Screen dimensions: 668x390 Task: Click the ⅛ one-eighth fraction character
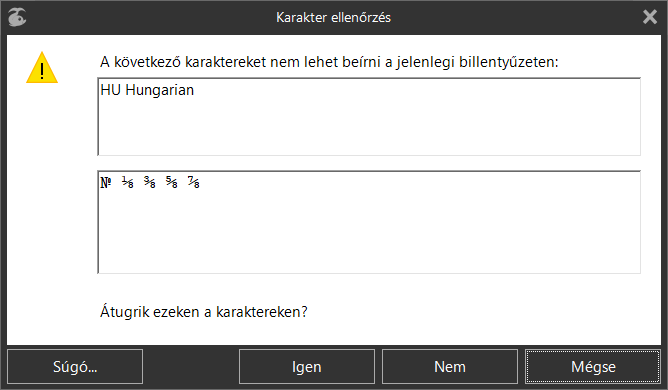[128, 182]
